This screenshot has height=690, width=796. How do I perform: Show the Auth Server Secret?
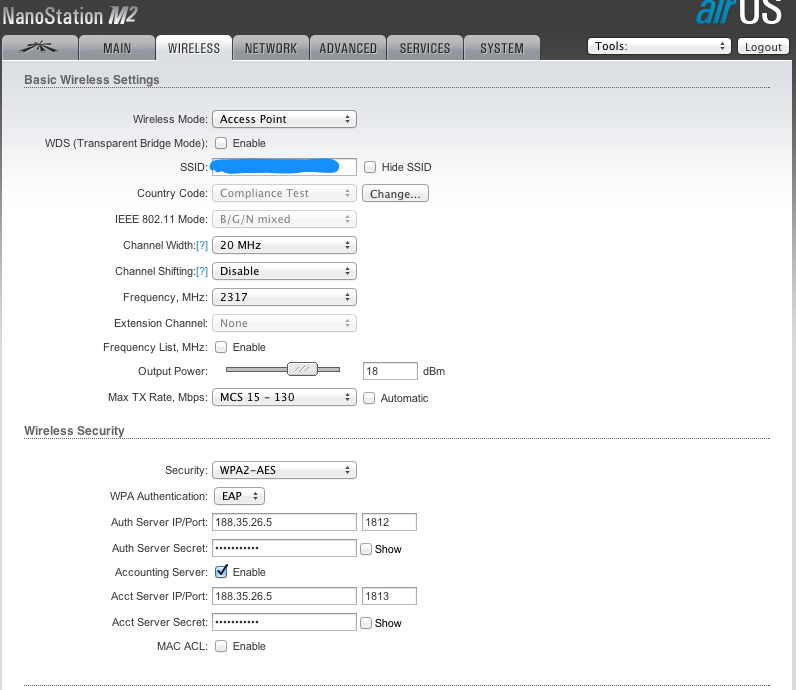pos(366,549)
